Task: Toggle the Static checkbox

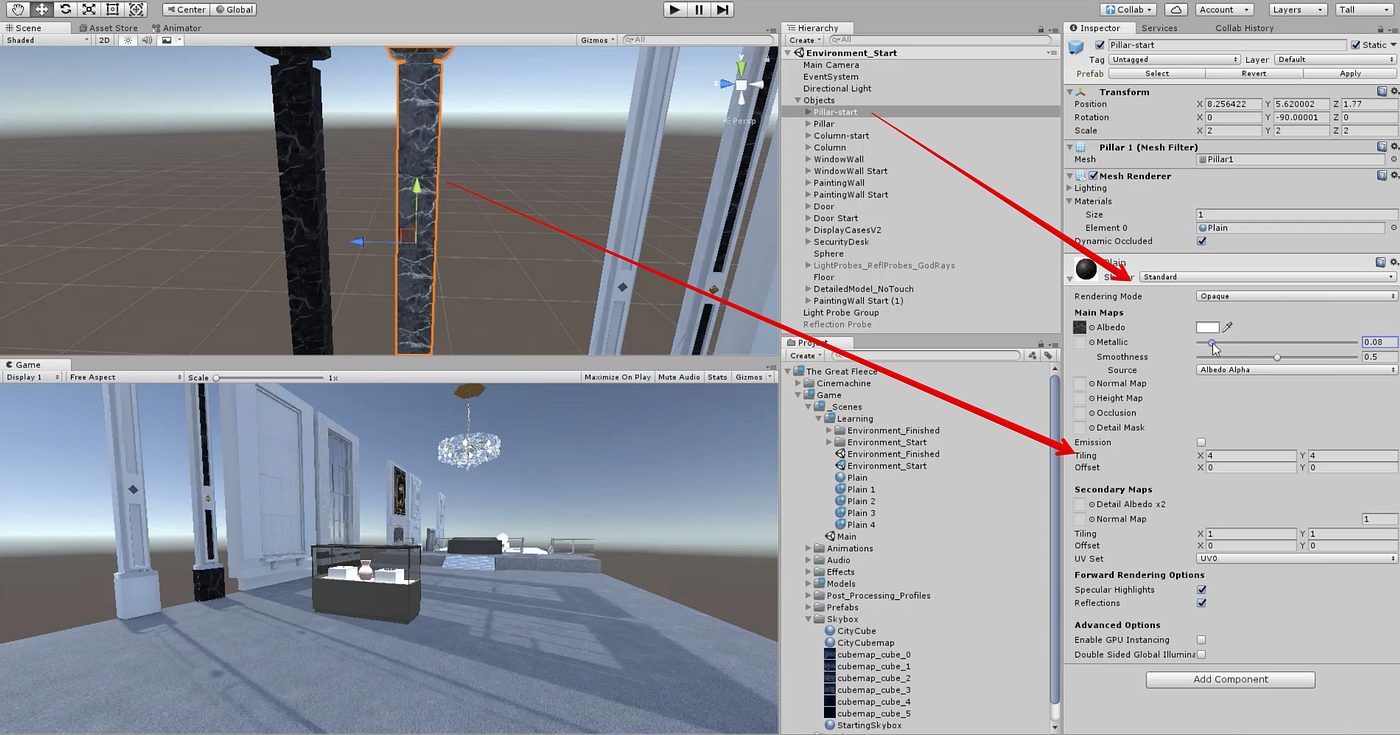Action: point(1355,45)
